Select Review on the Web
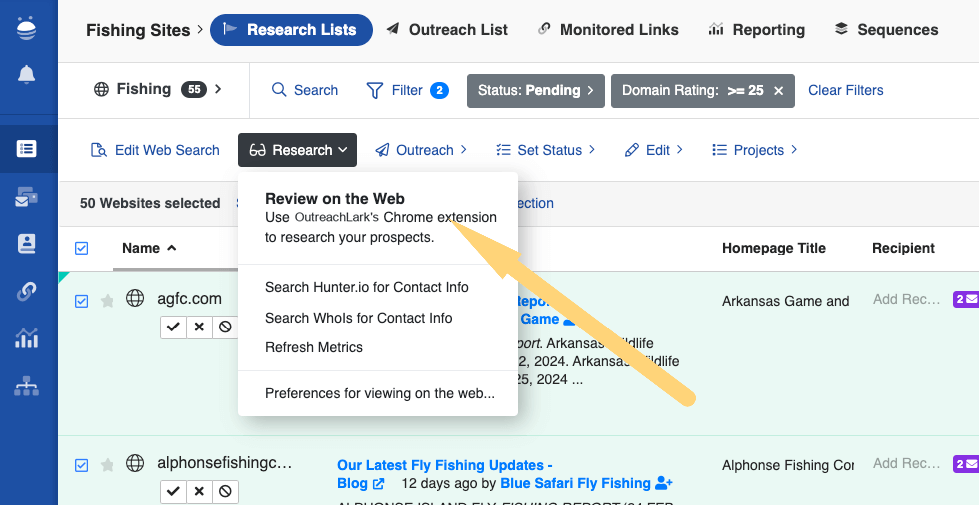The image size is (979, 505). (x=378, y=218)
